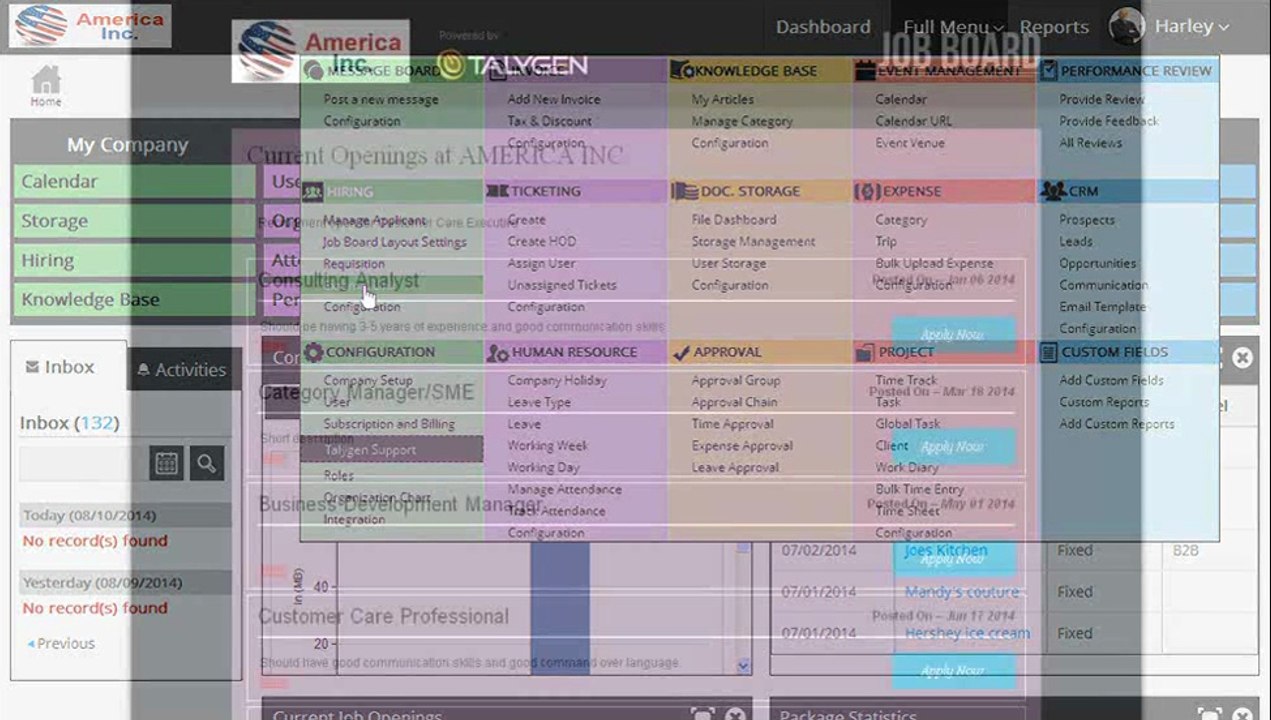Open the Storage tile in My Company
Viewport: 1271px width, 720px height.
point(134,221)
